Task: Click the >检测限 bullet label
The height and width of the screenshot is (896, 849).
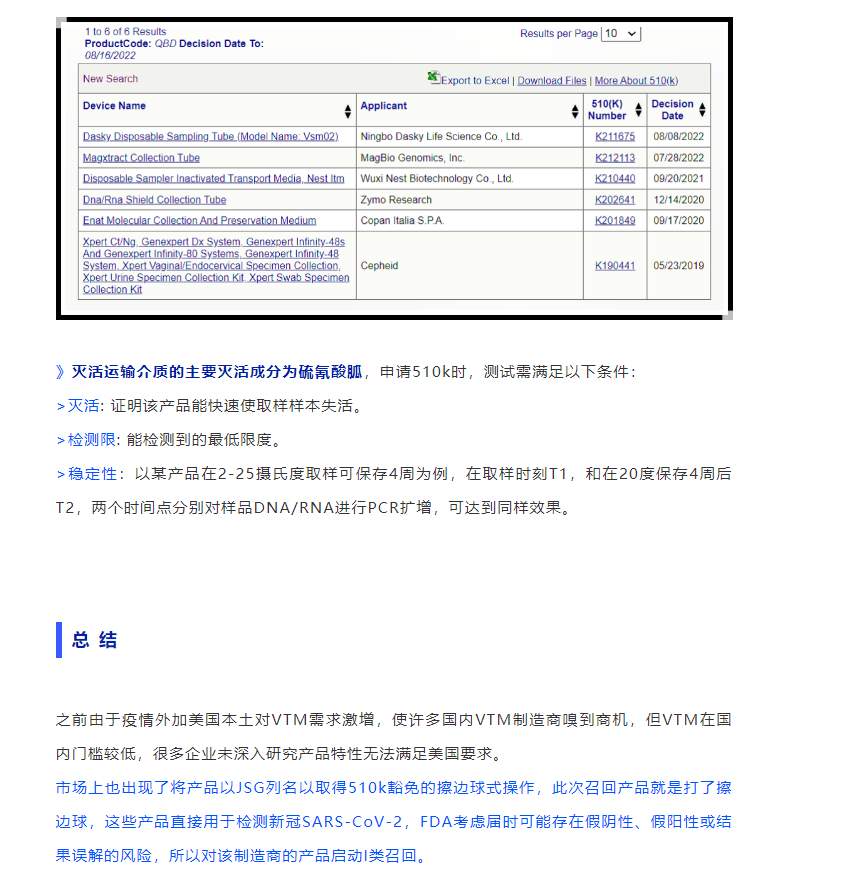Action: [86, 440]
